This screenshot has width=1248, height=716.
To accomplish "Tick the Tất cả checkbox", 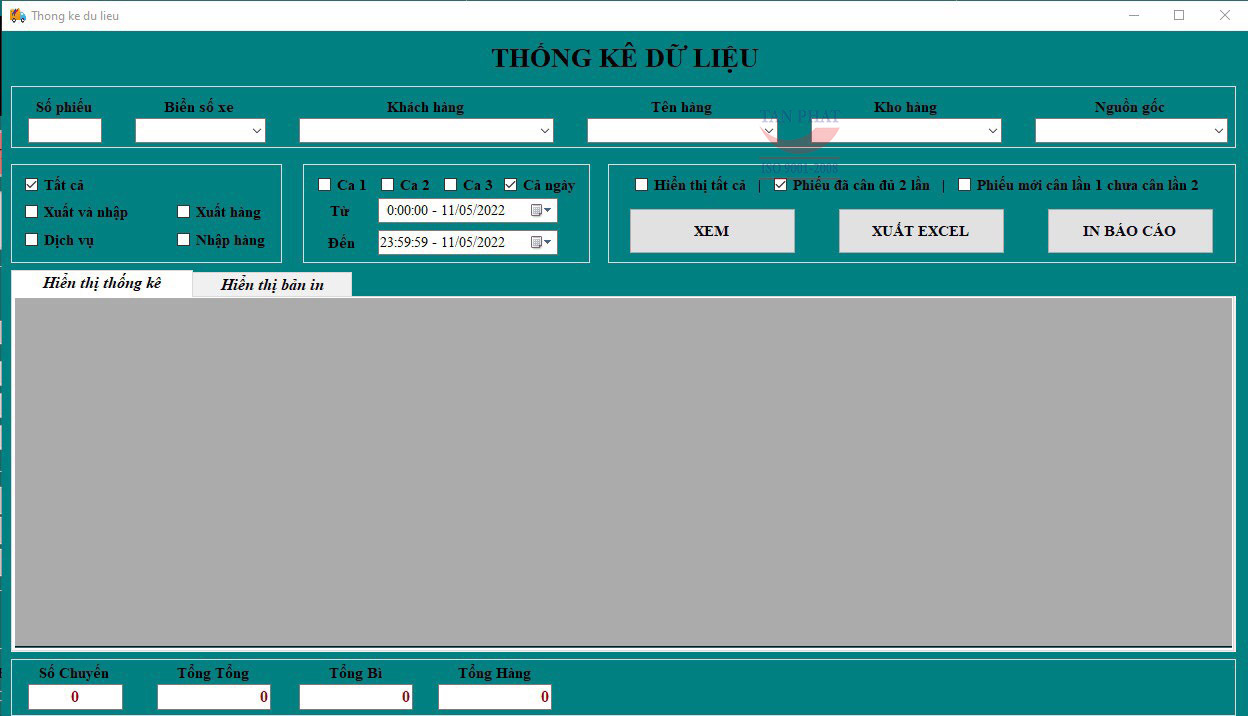I will (x=32, y=185).
